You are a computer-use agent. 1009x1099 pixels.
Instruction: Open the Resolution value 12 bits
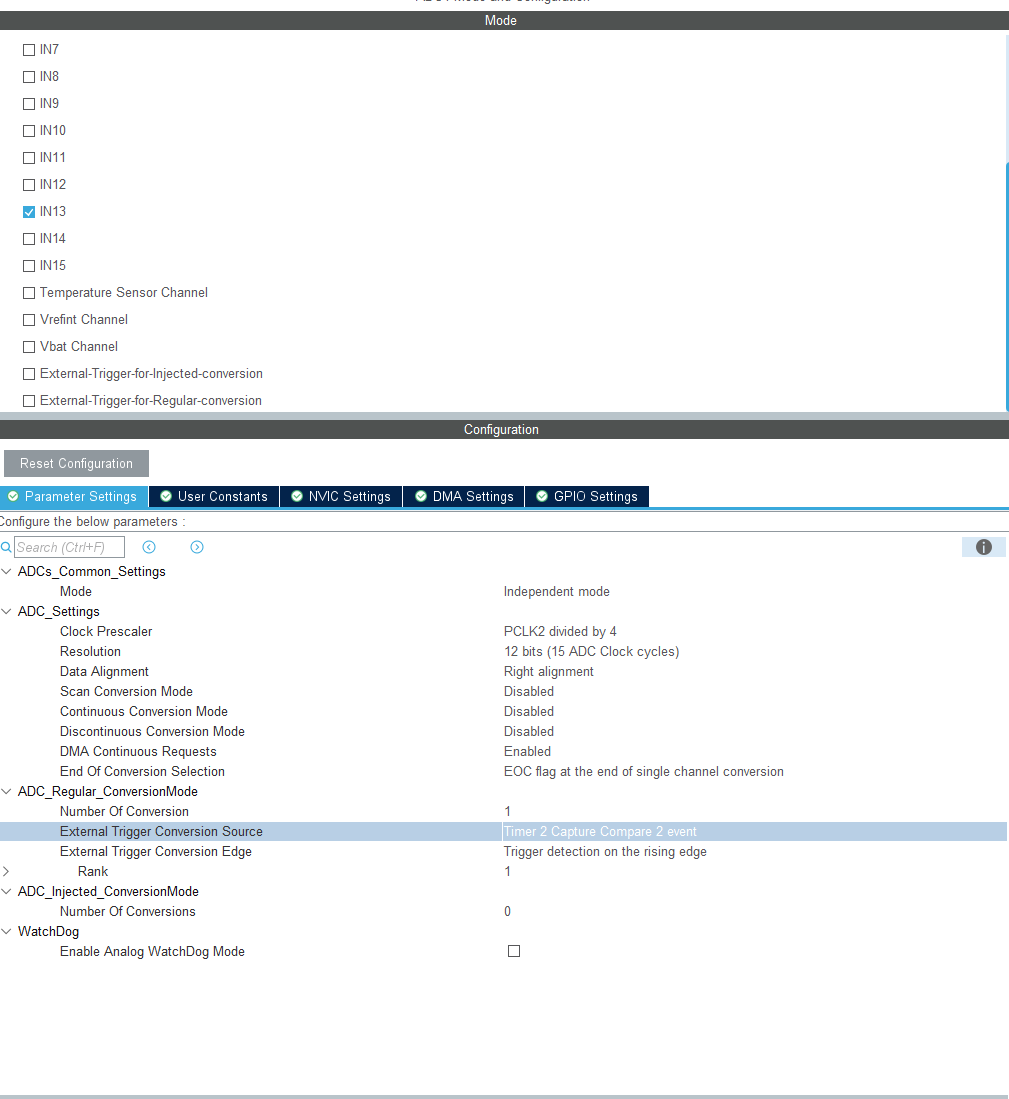tap(591, 651)
